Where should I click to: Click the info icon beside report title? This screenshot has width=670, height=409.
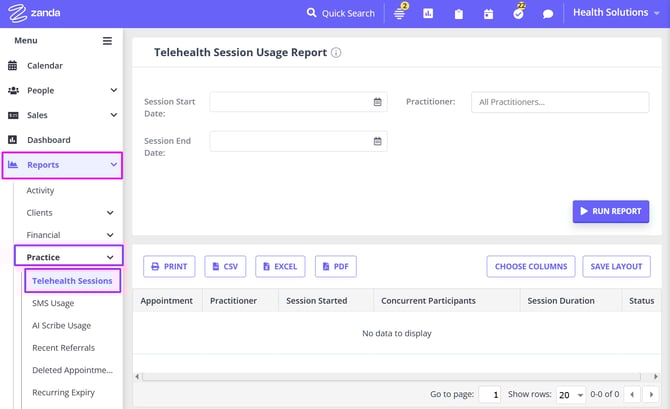pyautogui.click(x=336, y=53)
